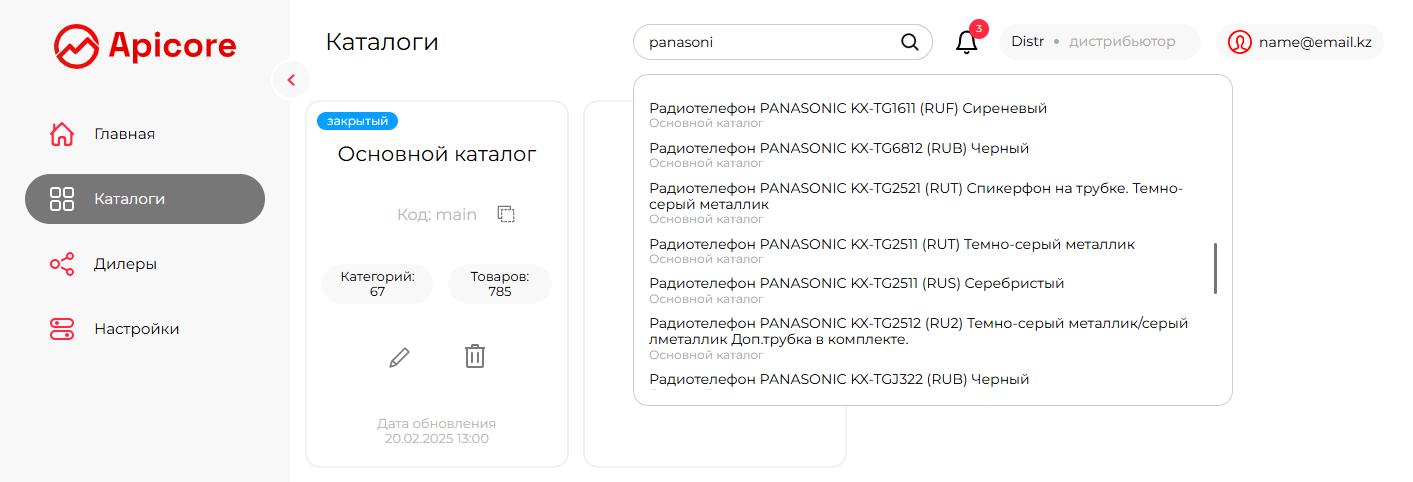The height and width of the screenshot is (482, 1413).
Task: Click the magnifier search icon
Action: click(x=910, y=42)
